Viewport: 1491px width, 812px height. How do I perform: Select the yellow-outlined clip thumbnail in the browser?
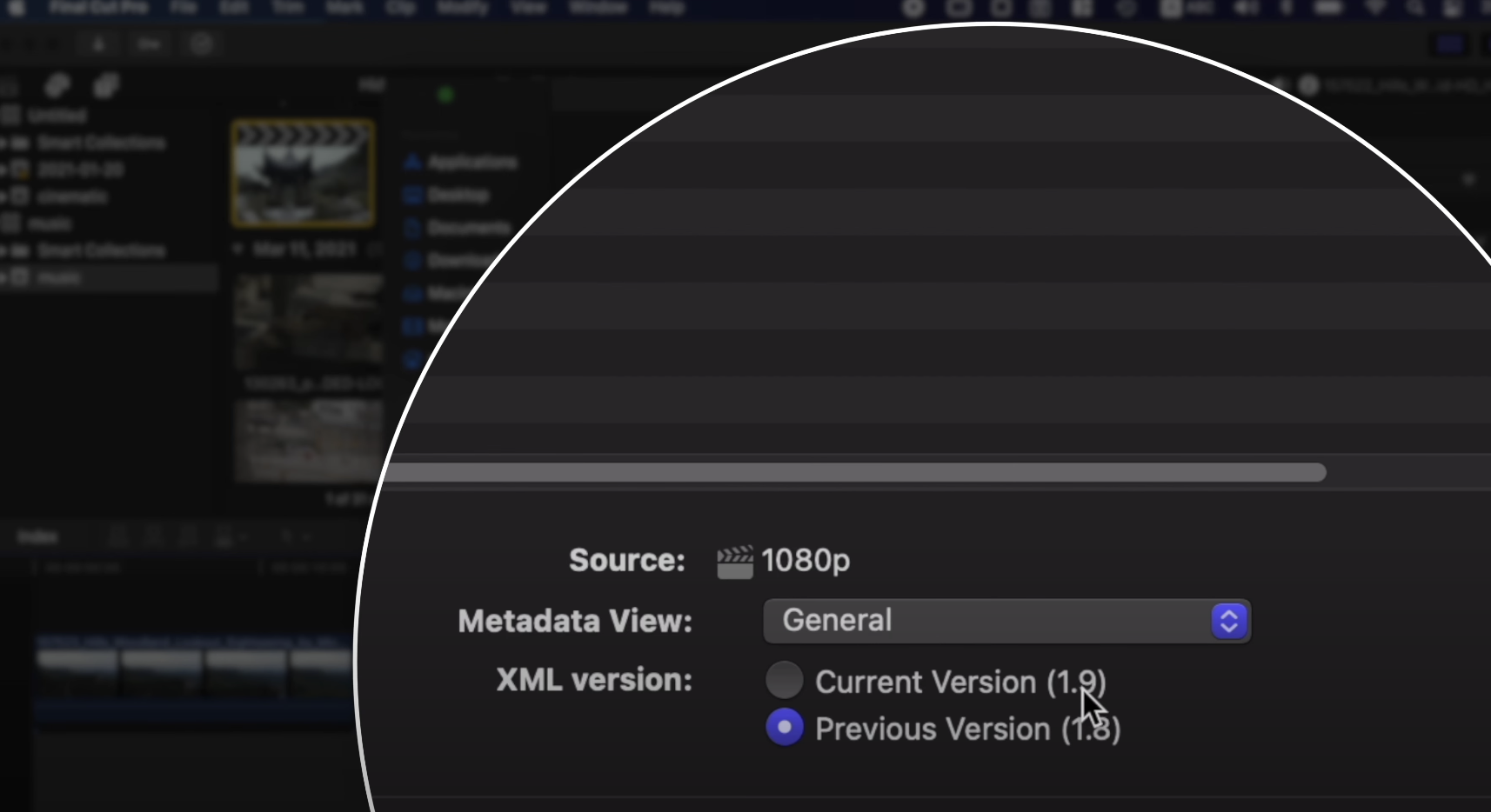[x=303, y=173]
